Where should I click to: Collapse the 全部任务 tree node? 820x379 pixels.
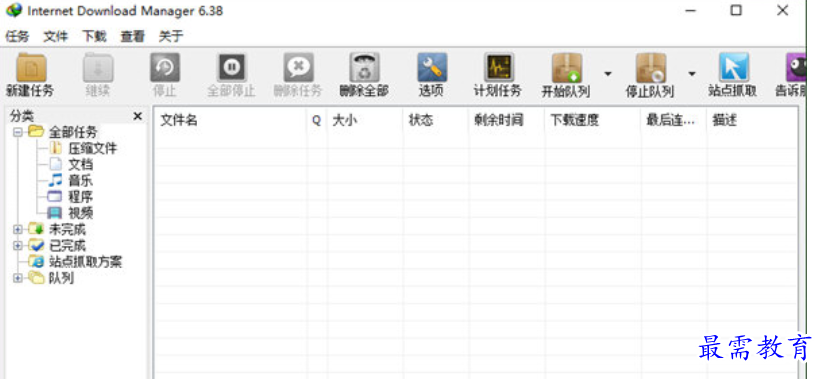18,132
